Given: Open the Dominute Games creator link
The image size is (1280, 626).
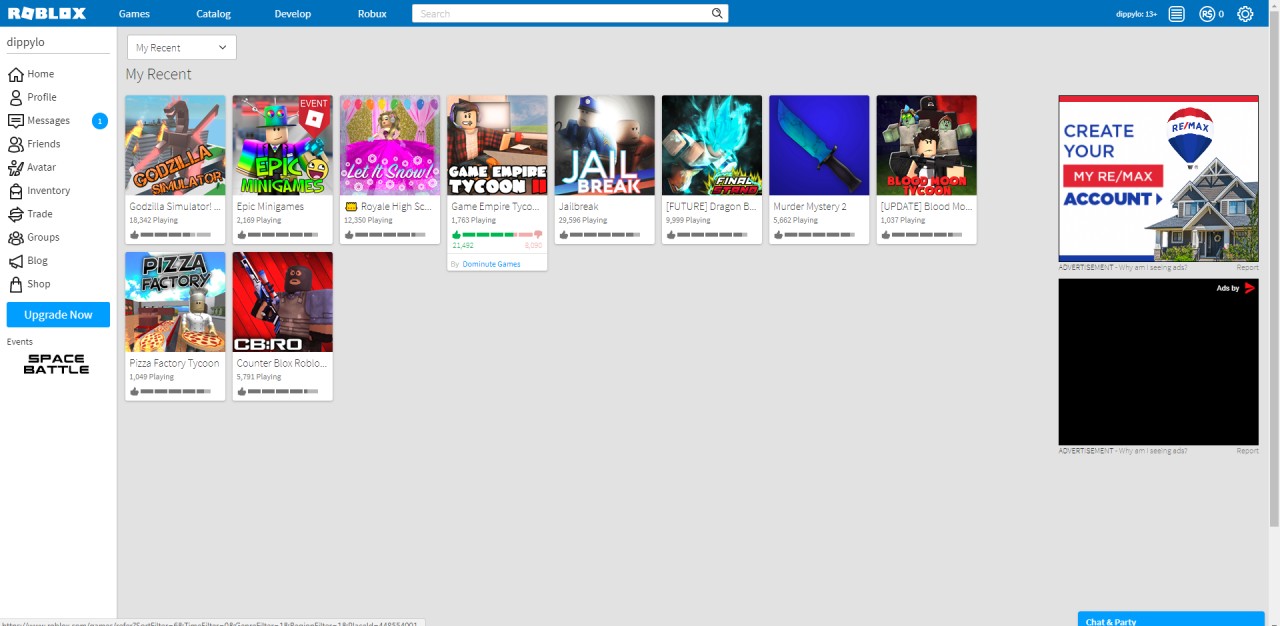Looking at the screenshot, I should [491, 264].
